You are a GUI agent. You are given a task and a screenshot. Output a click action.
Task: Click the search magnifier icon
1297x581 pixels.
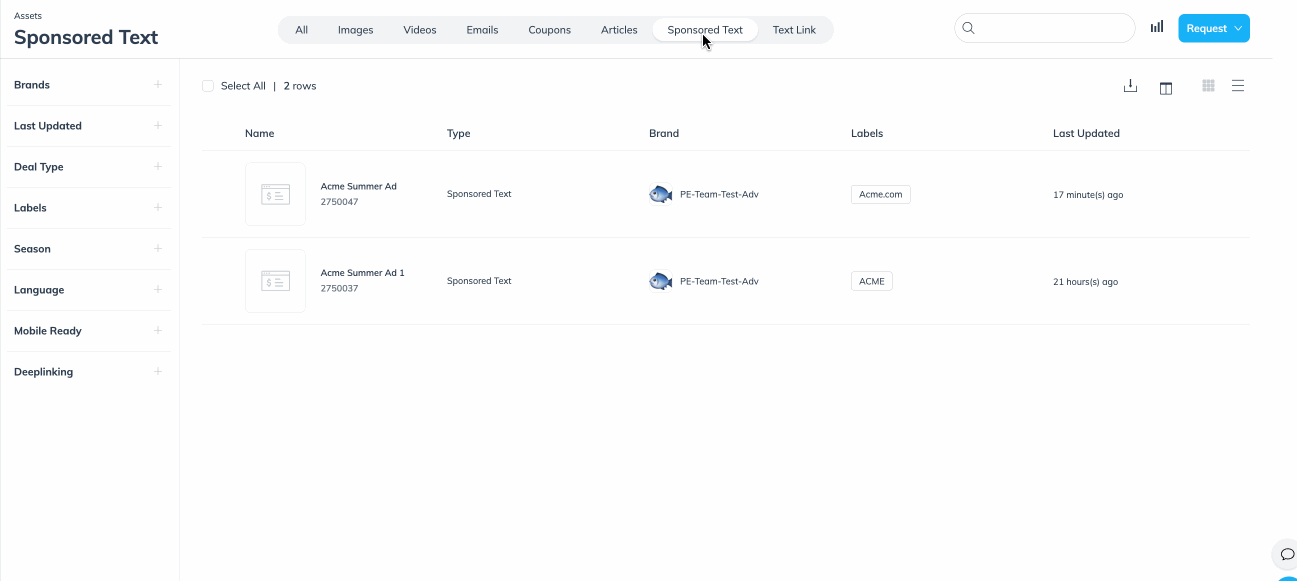pyautogui.click(x=968, y=28)
